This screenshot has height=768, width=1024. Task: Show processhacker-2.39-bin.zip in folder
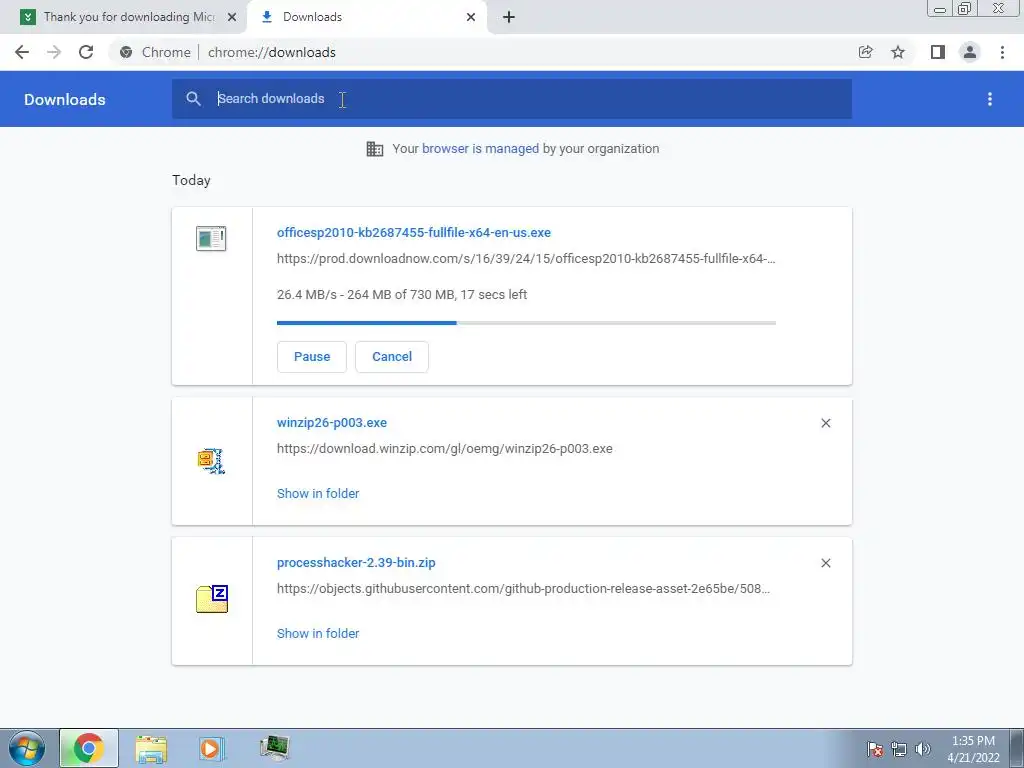click(x=318, y=633)
